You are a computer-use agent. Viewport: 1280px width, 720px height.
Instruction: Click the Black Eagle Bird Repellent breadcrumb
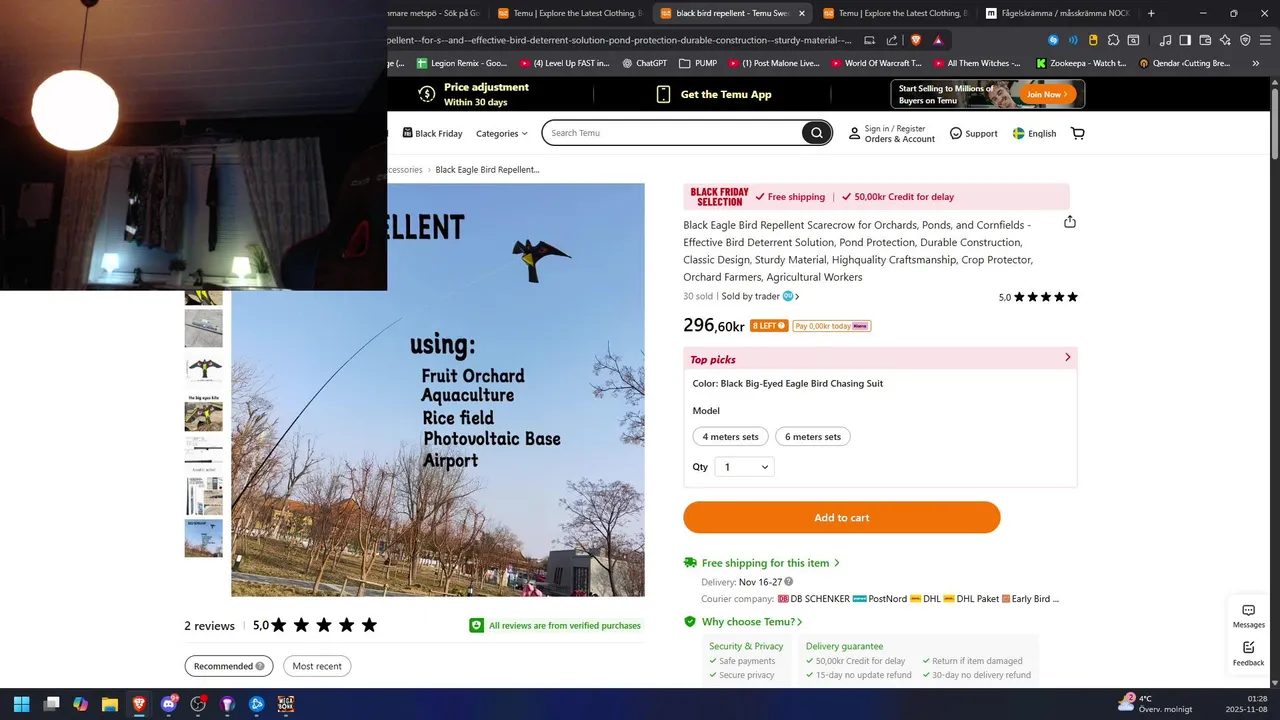point(487,170)
